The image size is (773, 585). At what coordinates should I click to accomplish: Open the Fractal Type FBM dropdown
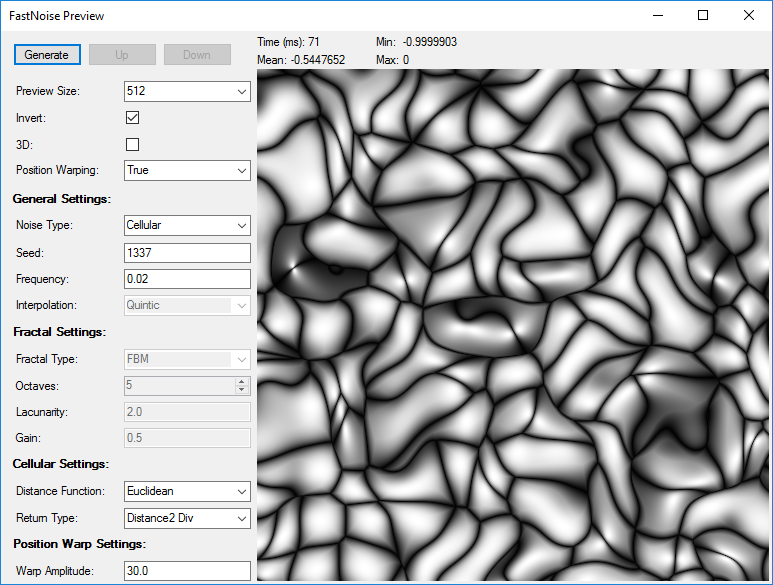pos(187,359)
